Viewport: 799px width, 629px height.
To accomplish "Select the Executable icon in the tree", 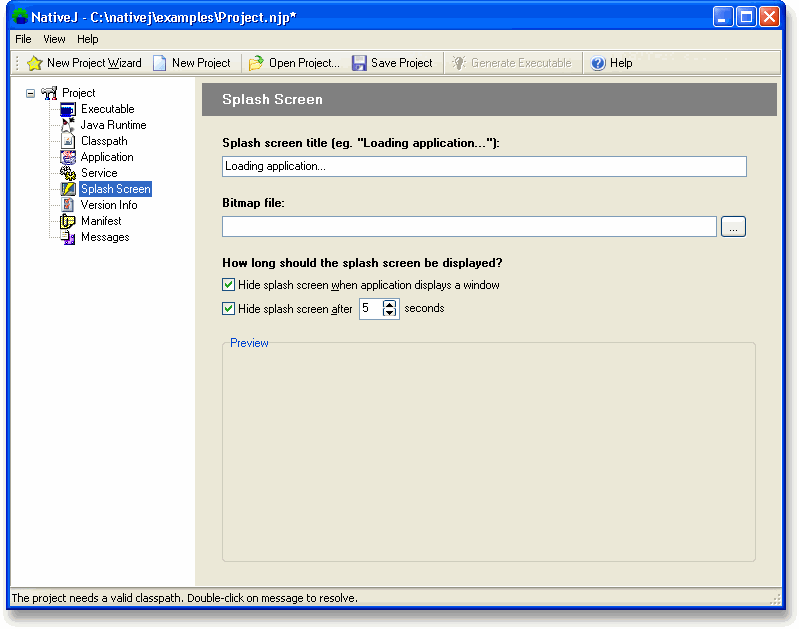I will coord(68,109).
